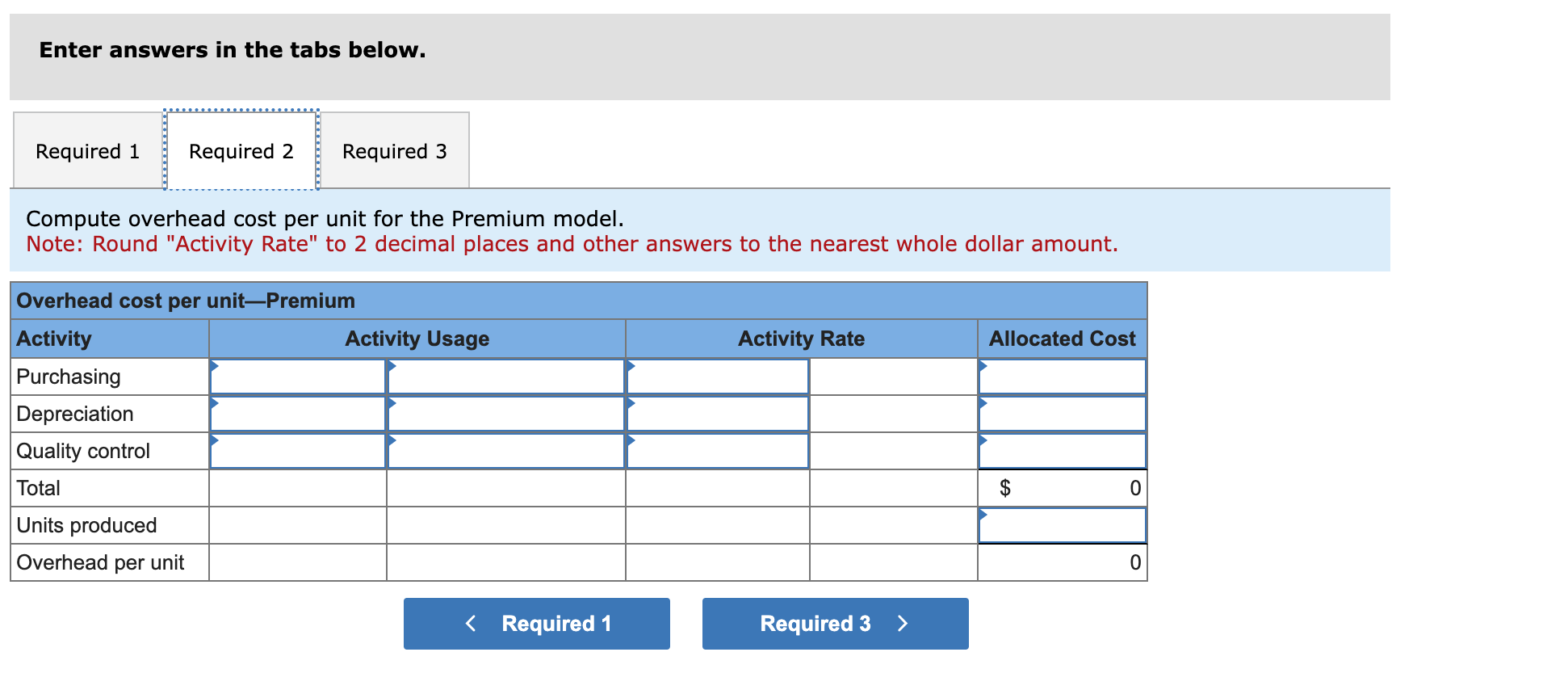
Task: Click the Activity Rate field for Quality control
Action: coord(717,450)
